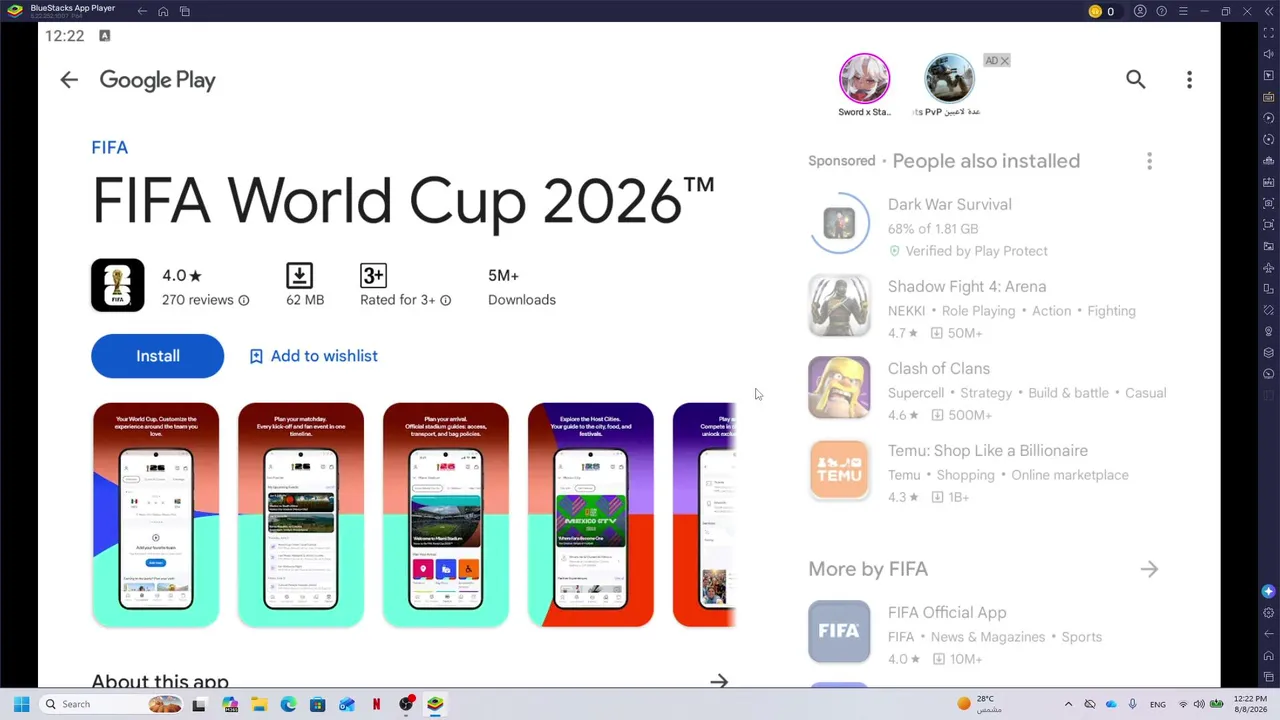Show hidden system tray icons
This screenshot has width=1280, height=720.
(x=1068, y=704)
